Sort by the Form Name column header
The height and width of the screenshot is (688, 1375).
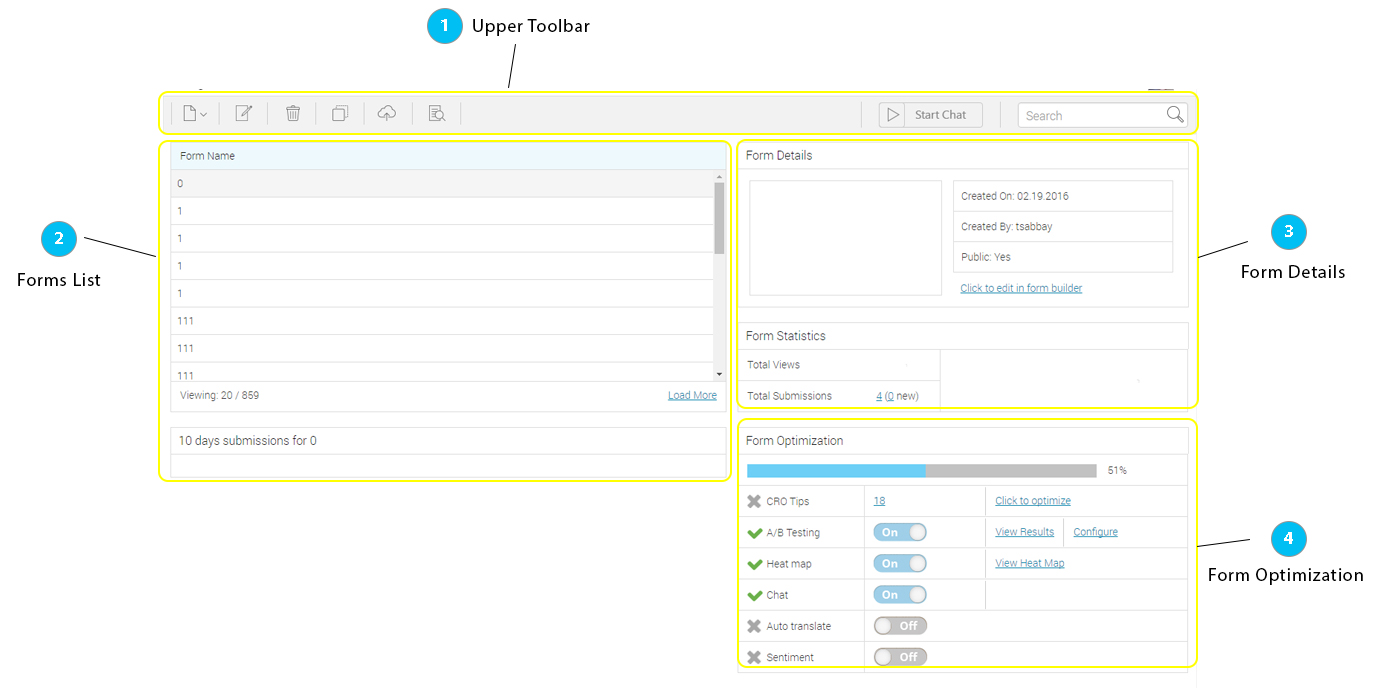click(x=447, y=156)
